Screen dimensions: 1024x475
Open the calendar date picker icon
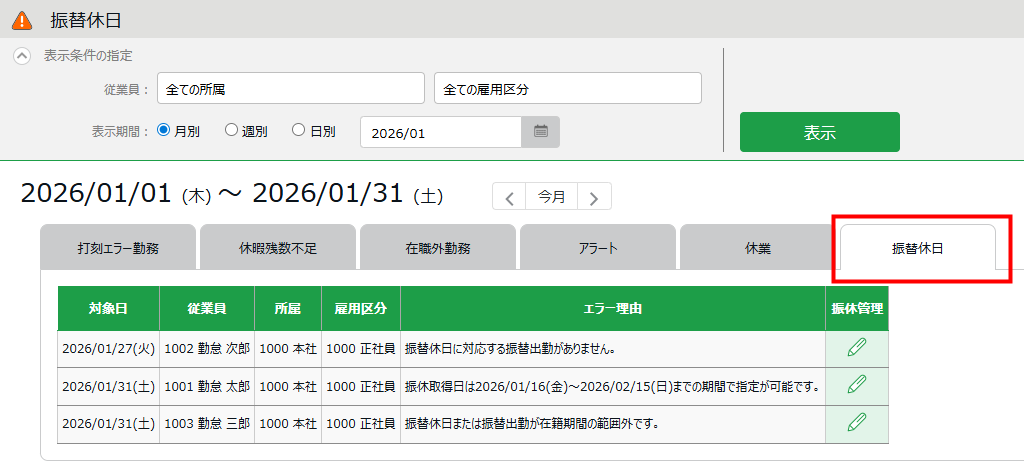pos(540,131)
